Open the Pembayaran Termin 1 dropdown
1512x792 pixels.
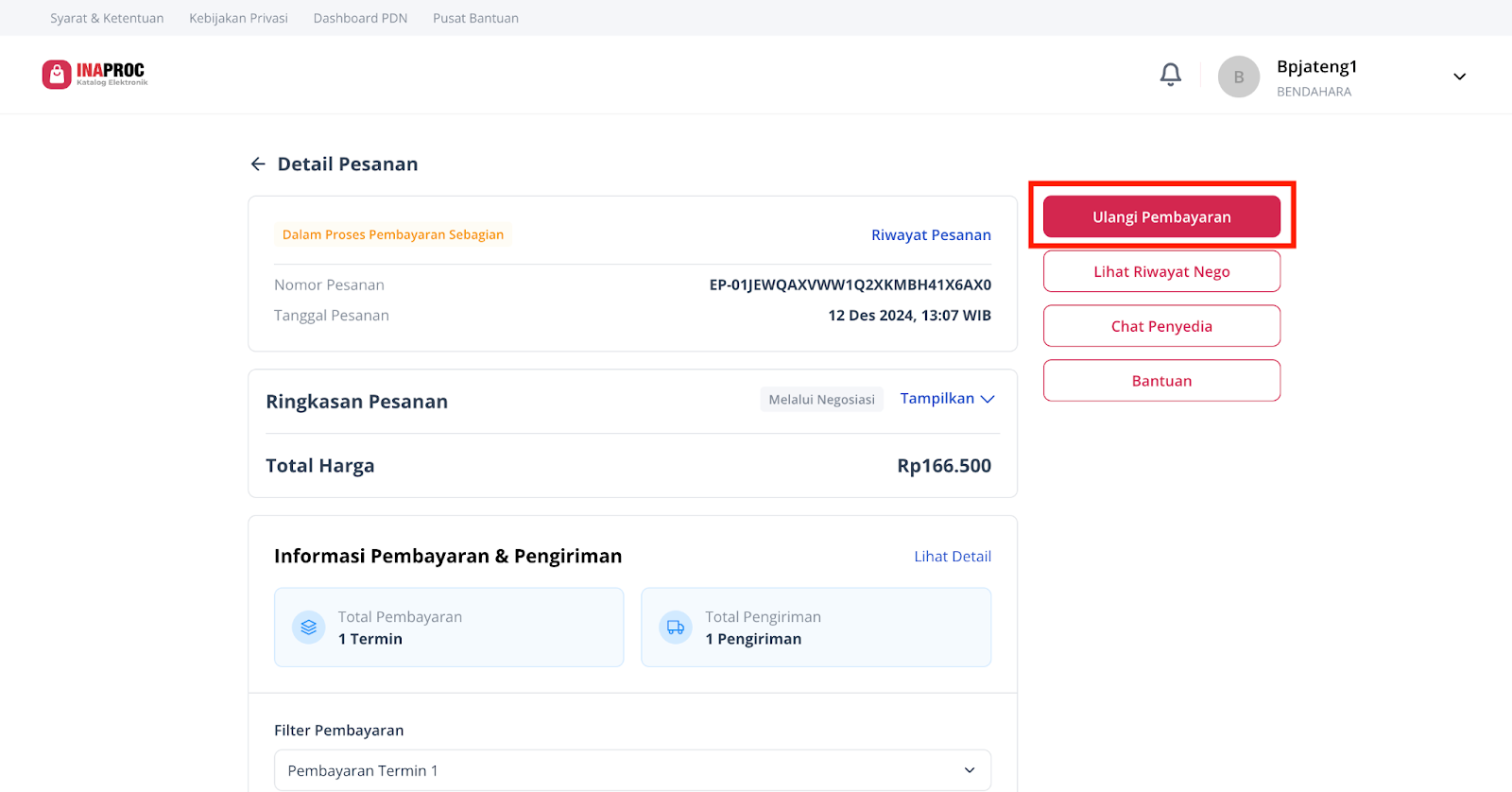pos(632,770)
